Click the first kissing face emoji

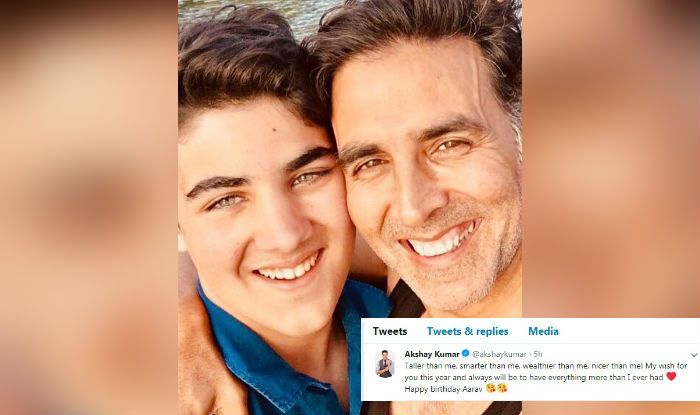point(491,389)
